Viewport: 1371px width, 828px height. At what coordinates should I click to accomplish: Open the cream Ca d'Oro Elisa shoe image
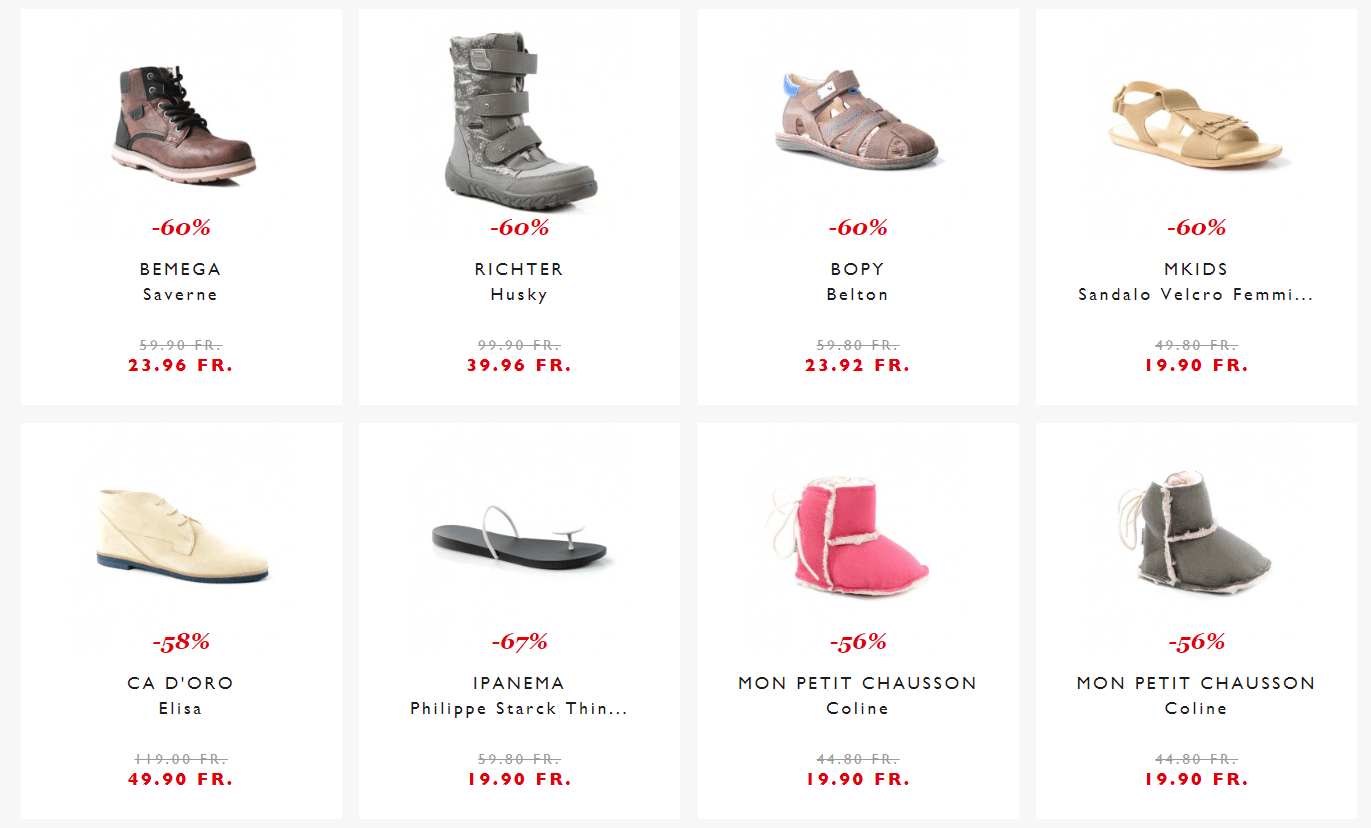click(x=183, y=535)
